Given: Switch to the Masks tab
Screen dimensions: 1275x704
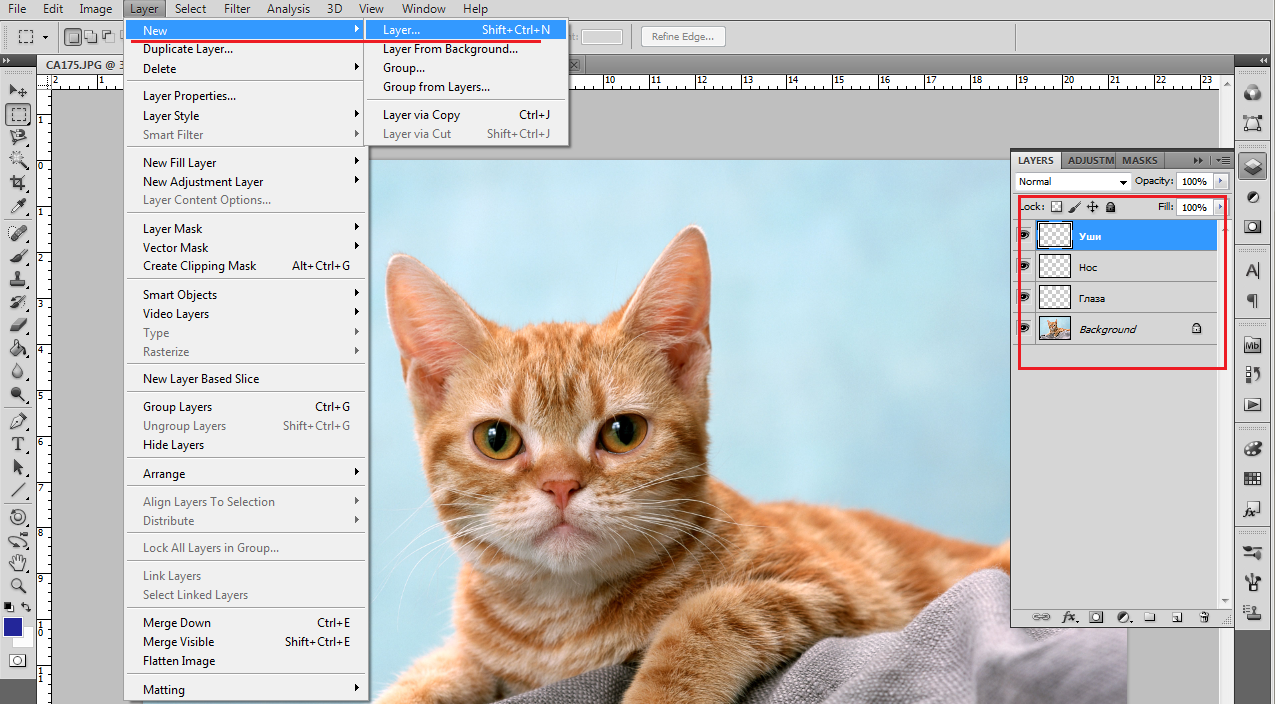Looking at the screenshot, I should tap(1139, 160).
